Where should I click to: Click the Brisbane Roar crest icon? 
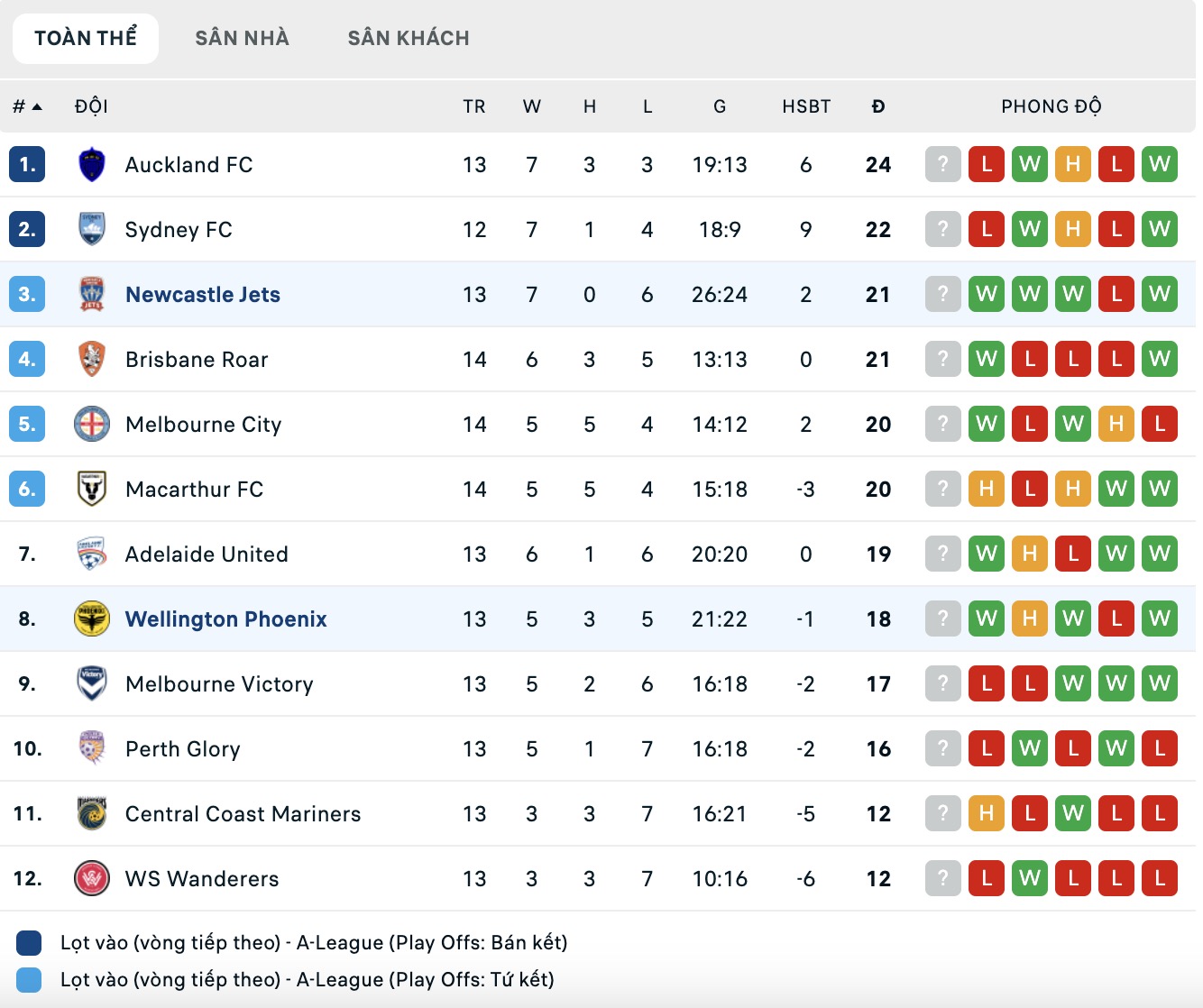click(x=92, y=360)
